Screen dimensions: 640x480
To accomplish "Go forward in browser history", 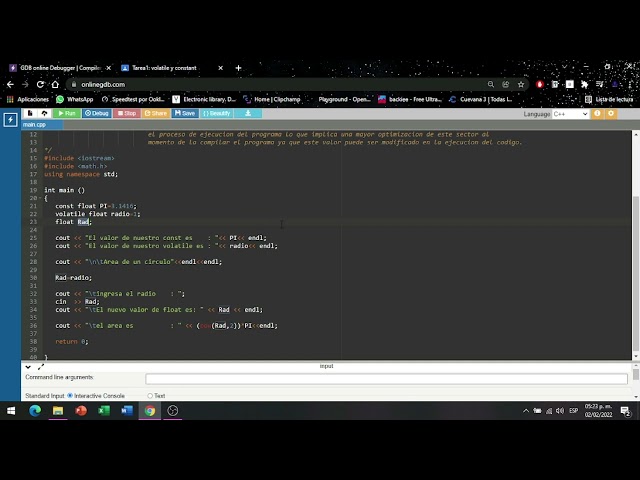I will tap(25, 84).
